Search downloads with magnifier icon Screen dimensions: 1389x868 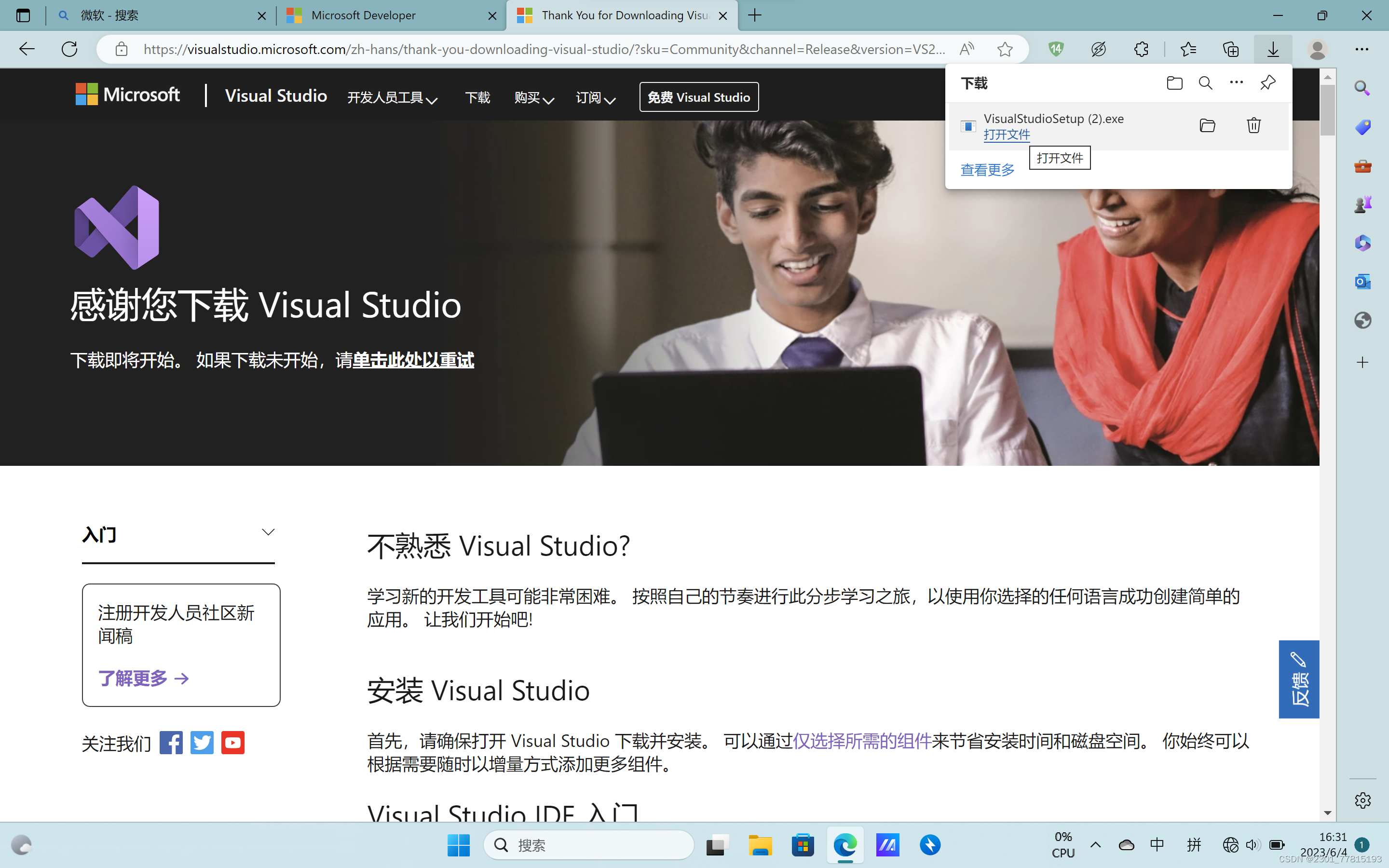tap(1205, 82)
